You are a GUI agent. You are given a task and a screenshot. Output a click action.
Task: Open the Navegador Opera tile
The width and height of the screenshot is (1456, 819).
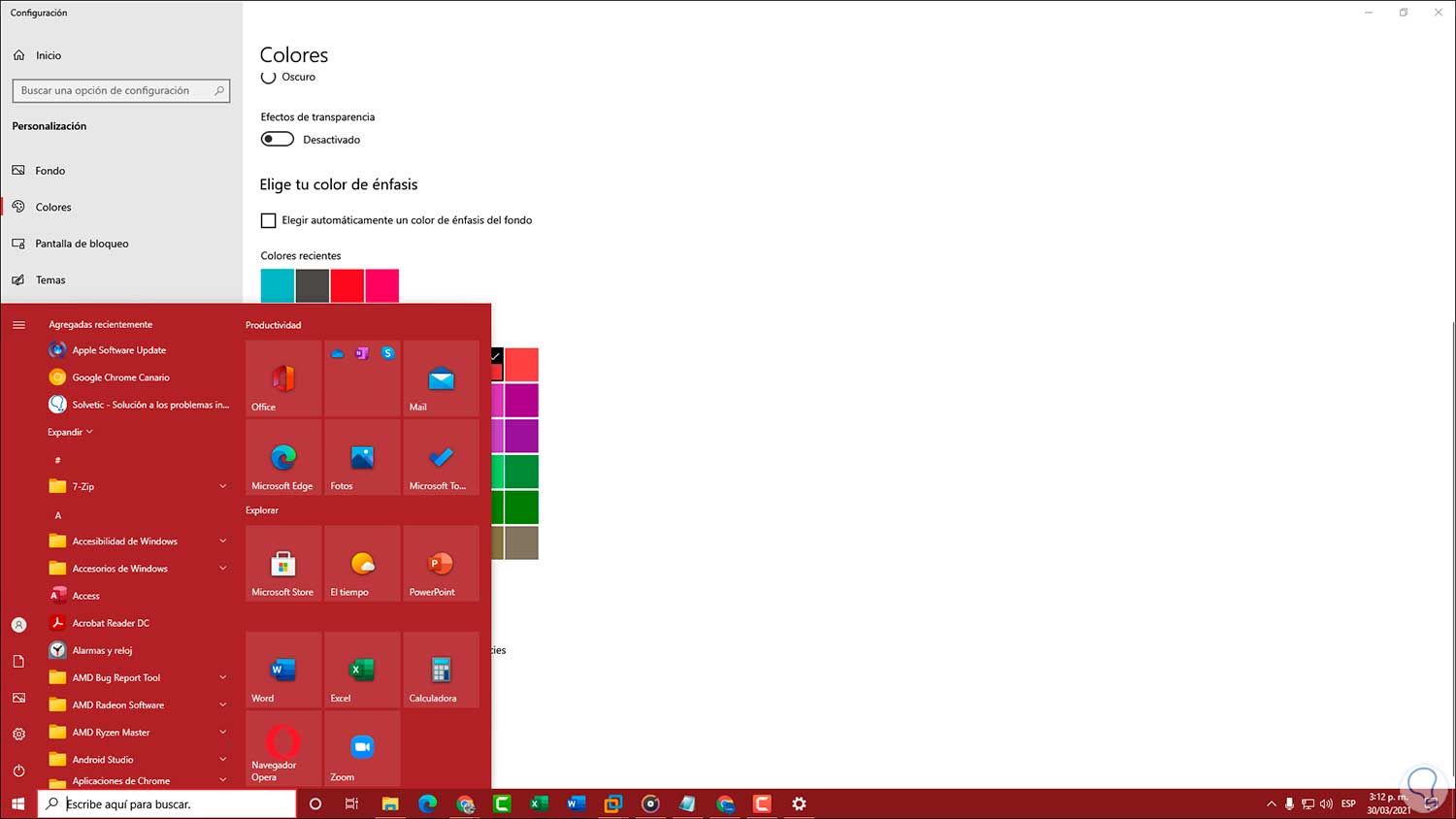[x=283, y=748]
